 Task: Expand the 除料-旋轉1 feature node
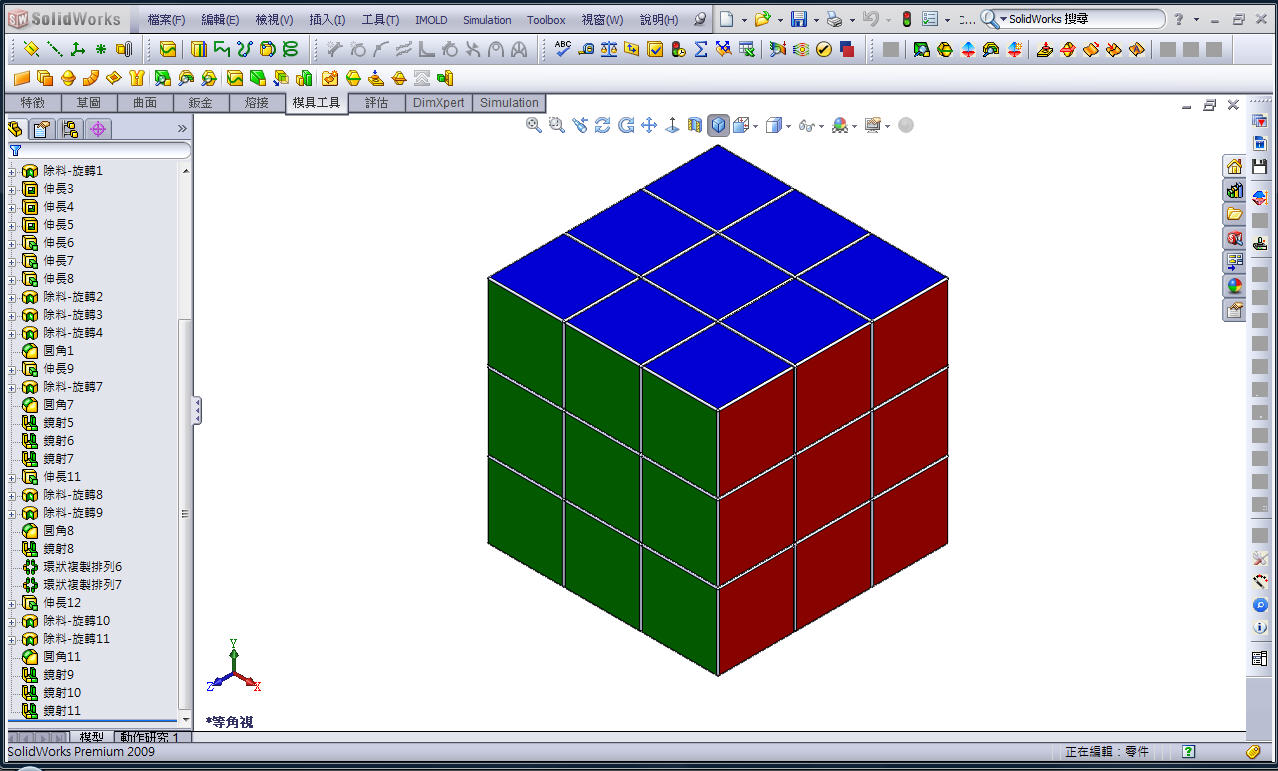[12, 171]
